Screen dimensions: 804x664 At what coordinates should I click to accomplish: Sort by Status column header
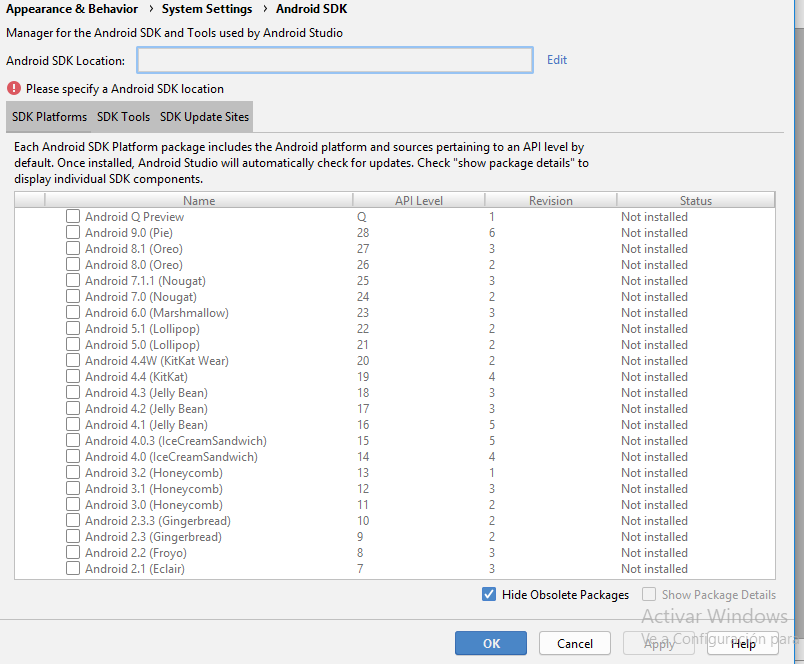pos(696,200)
